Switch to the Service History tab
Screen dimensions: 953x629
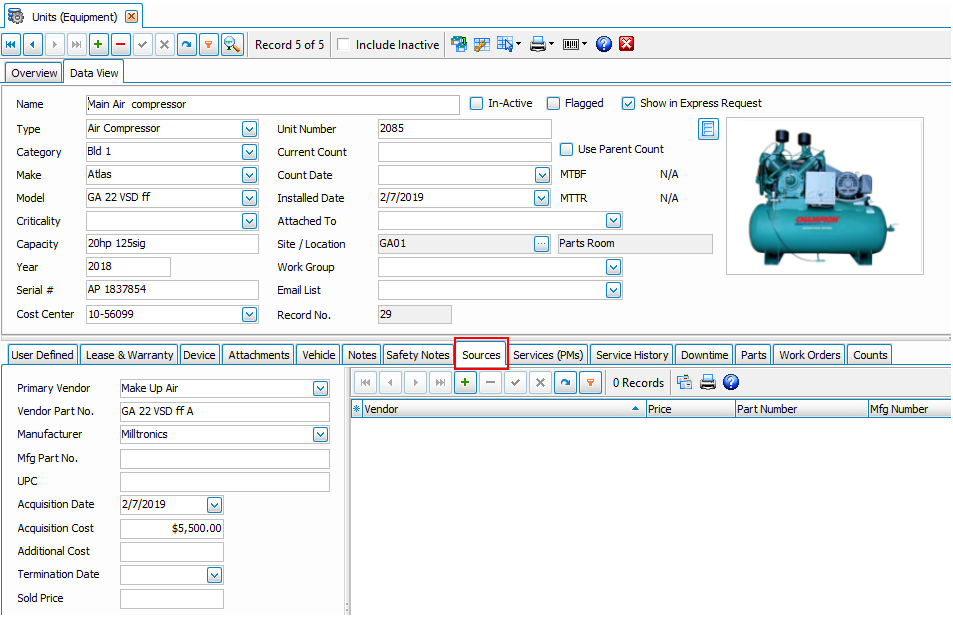point(631,355)
